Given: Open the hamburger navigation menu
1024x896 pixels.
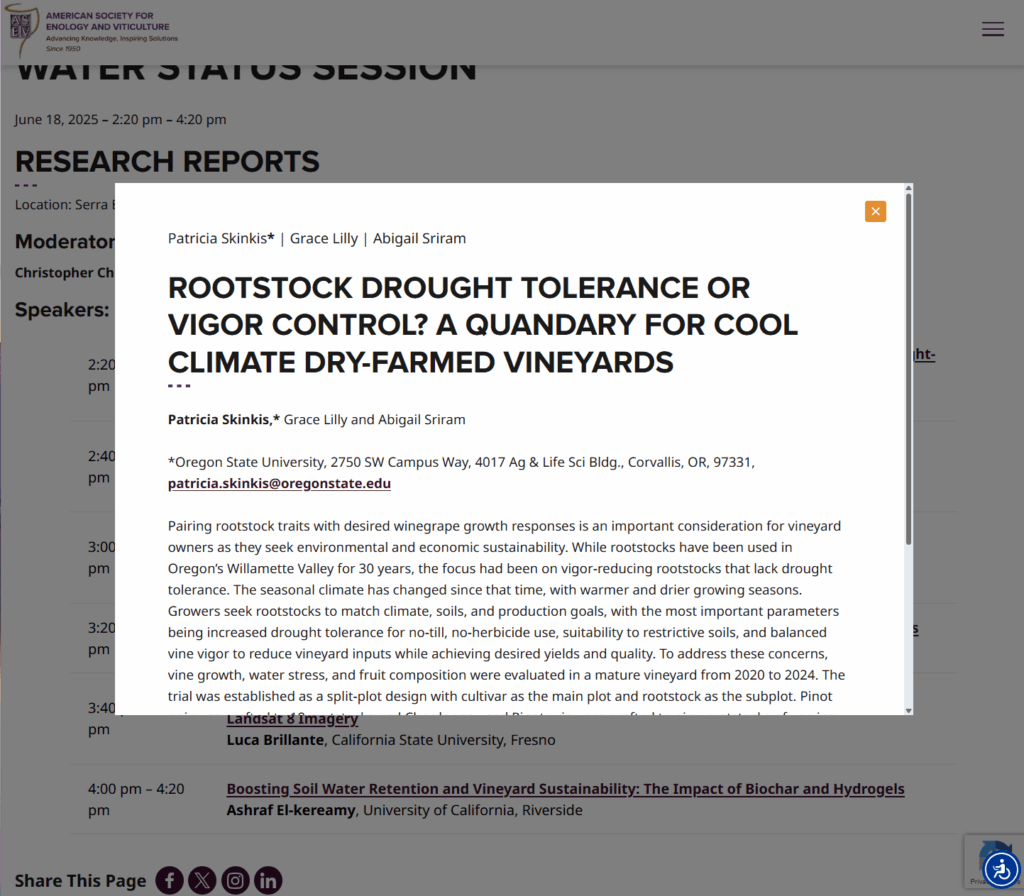Looking at the screenshot, I should (x=993, y=29).
